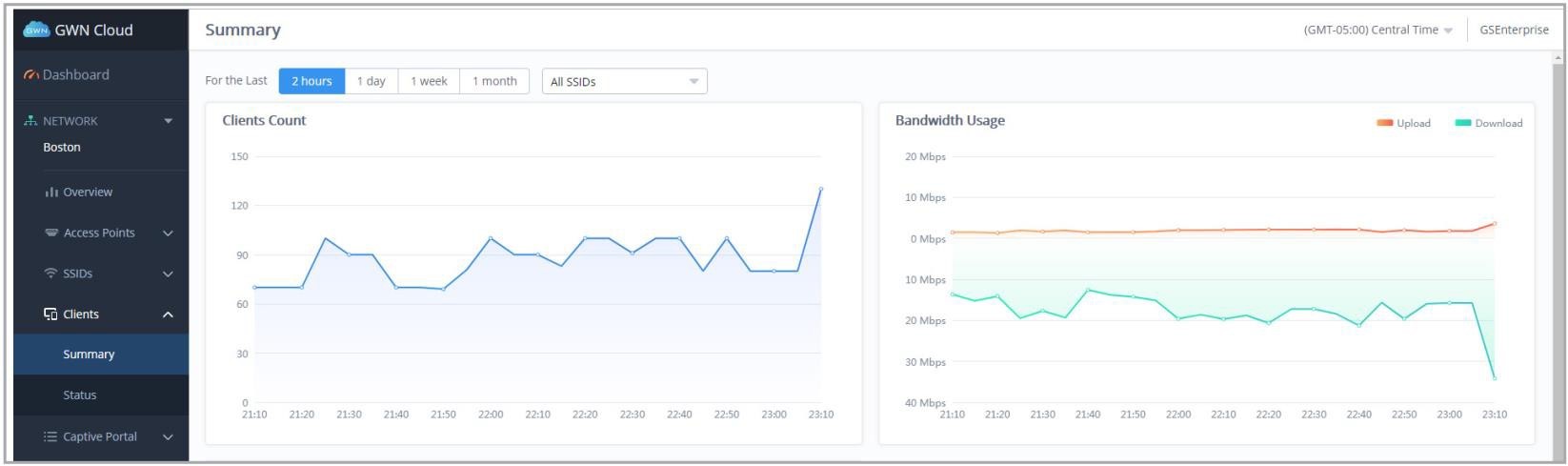The height and width of the screenshot is (466, 1568).
Task: Select the 2 hours time range
Action: click(x=312, y=81)
